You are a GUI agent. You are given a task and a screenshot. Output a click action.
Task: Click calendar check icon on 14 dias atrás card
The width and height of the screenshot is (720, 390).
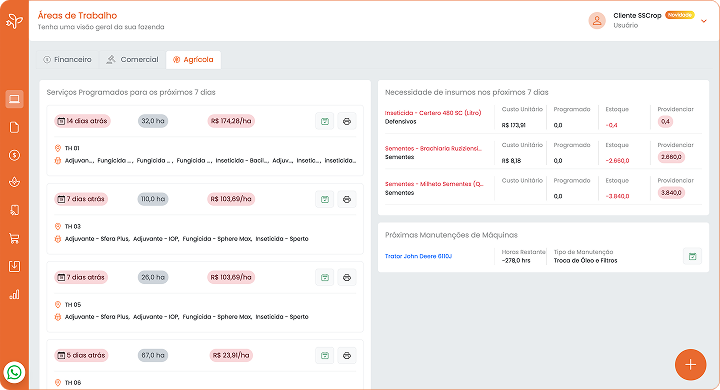click(325, 121)
